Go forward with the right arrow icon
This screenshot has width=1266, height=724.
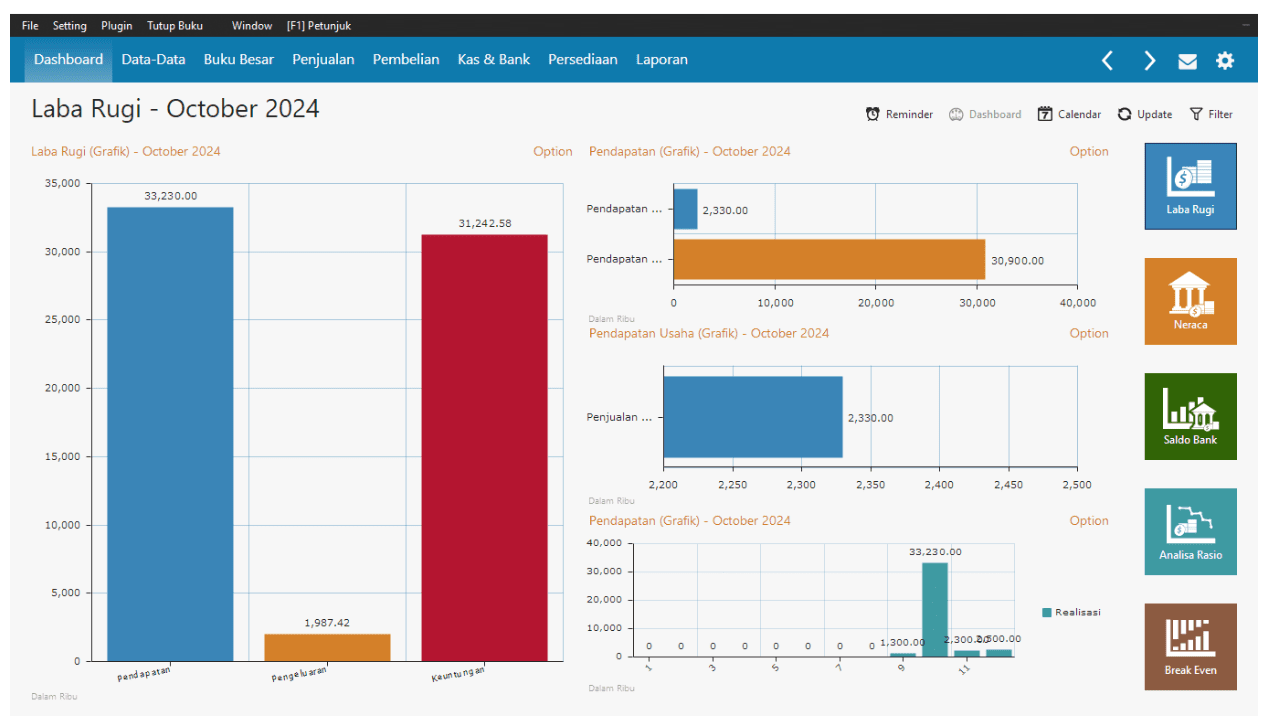(1150, 61)
